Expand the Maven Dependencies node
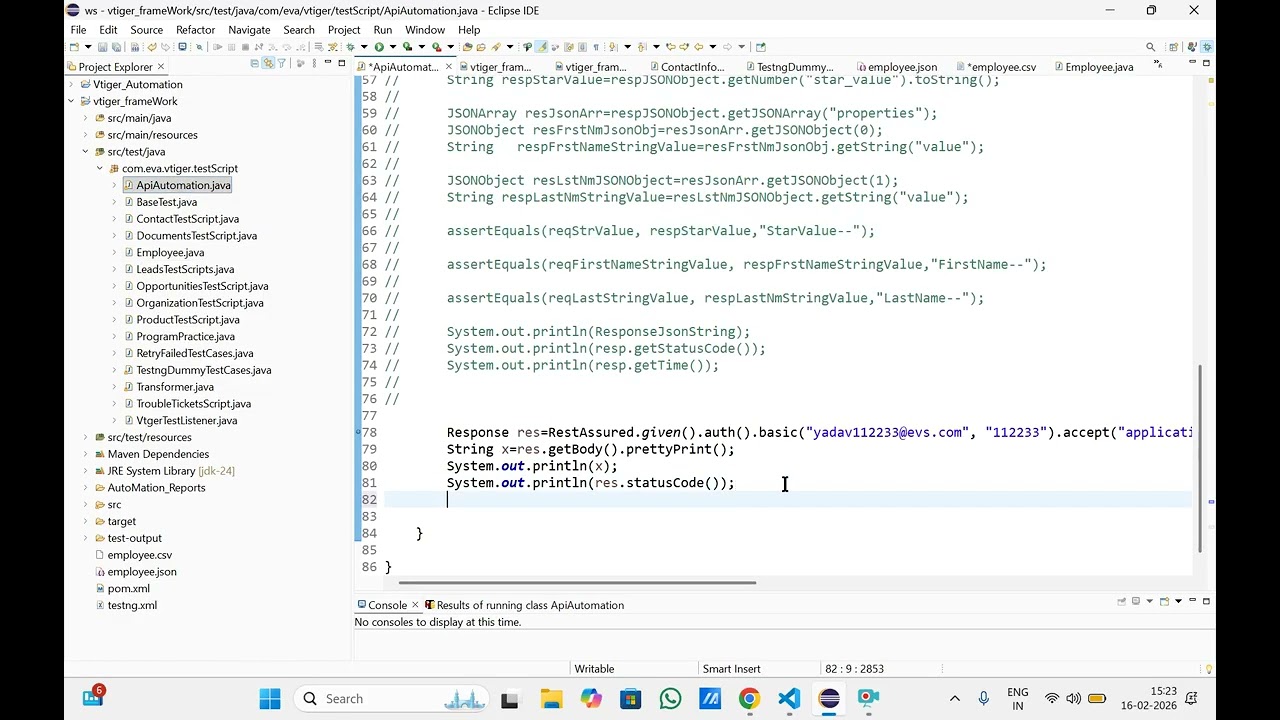 click(x=86, y=454)
